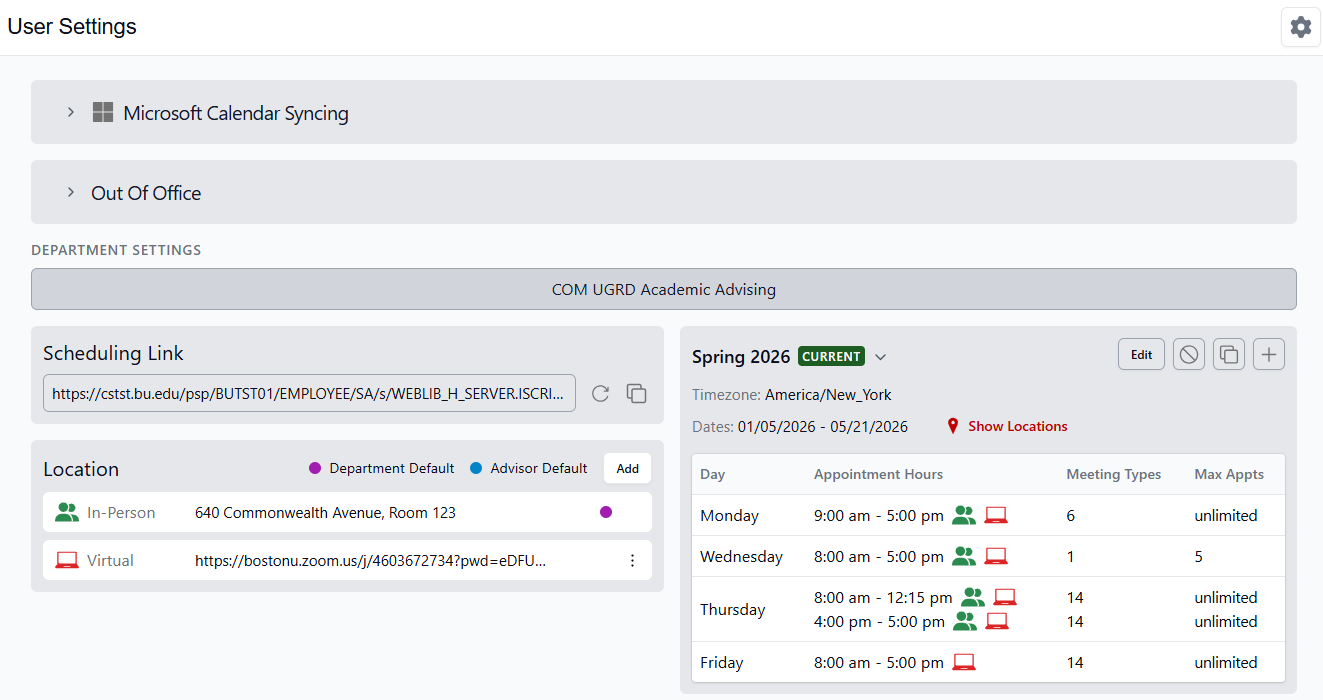This screenshot has width=1323, height=700.
Task: Click the Day column header
Action: (712, 474)
